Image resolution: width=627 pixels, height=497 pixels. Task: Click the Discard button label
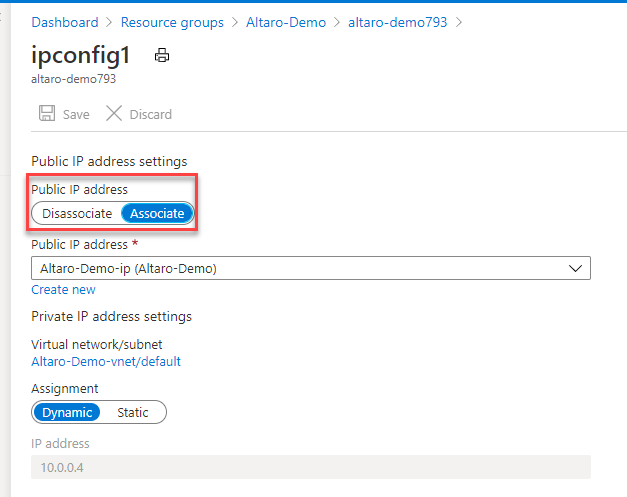(x=150, y=114)
